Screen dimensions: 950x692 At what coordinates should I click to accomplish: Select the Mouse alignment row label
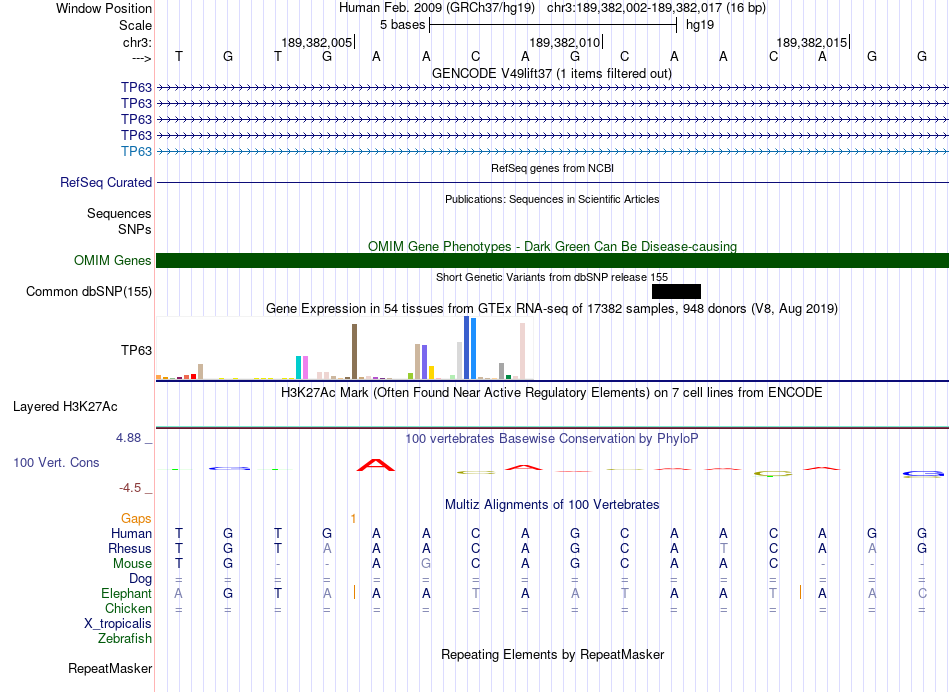coord(132,564)
